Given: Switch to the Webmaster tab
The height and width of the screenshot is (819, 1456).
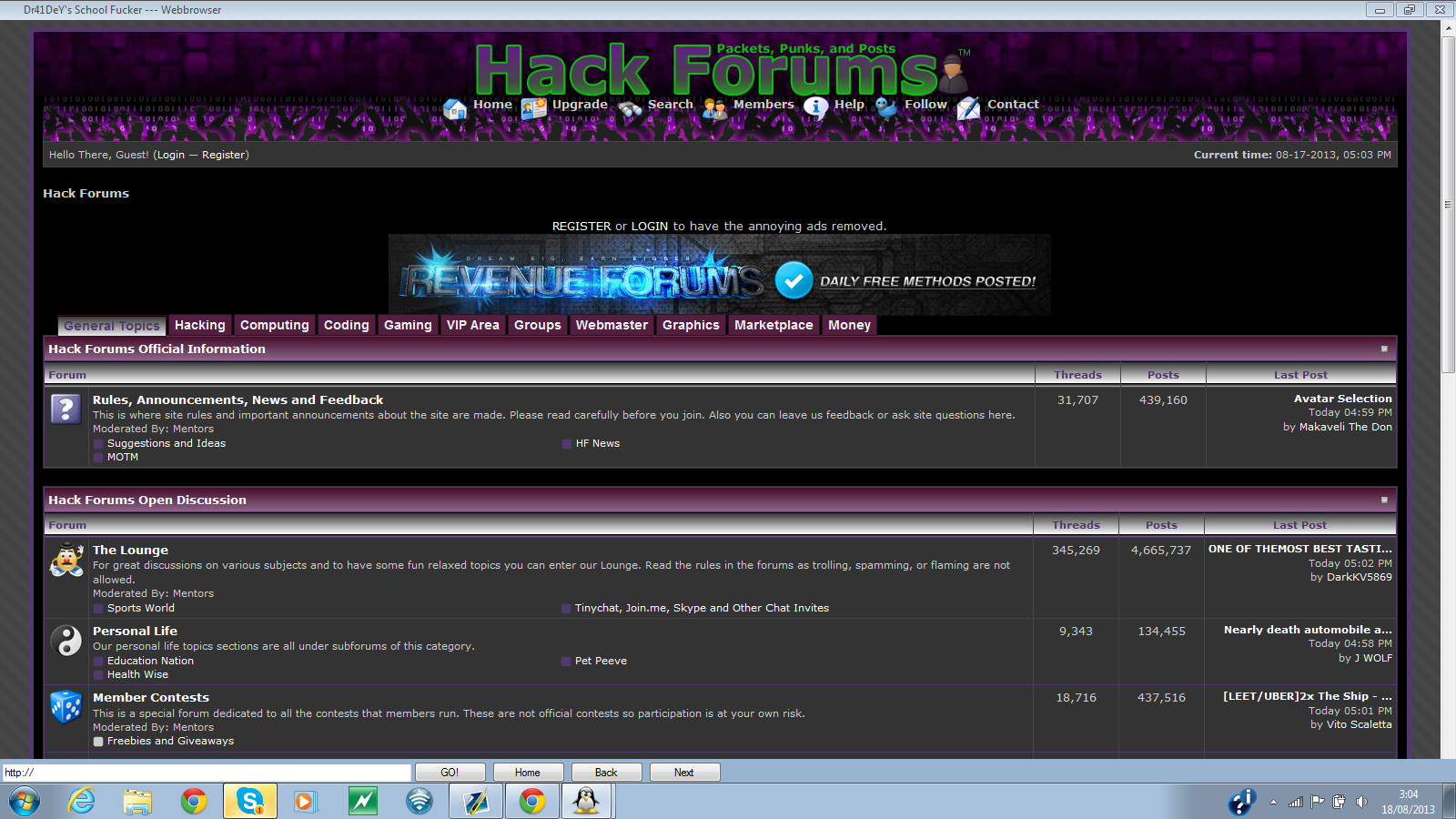Looking at the screenshot, I should click(x=612, y=326).
